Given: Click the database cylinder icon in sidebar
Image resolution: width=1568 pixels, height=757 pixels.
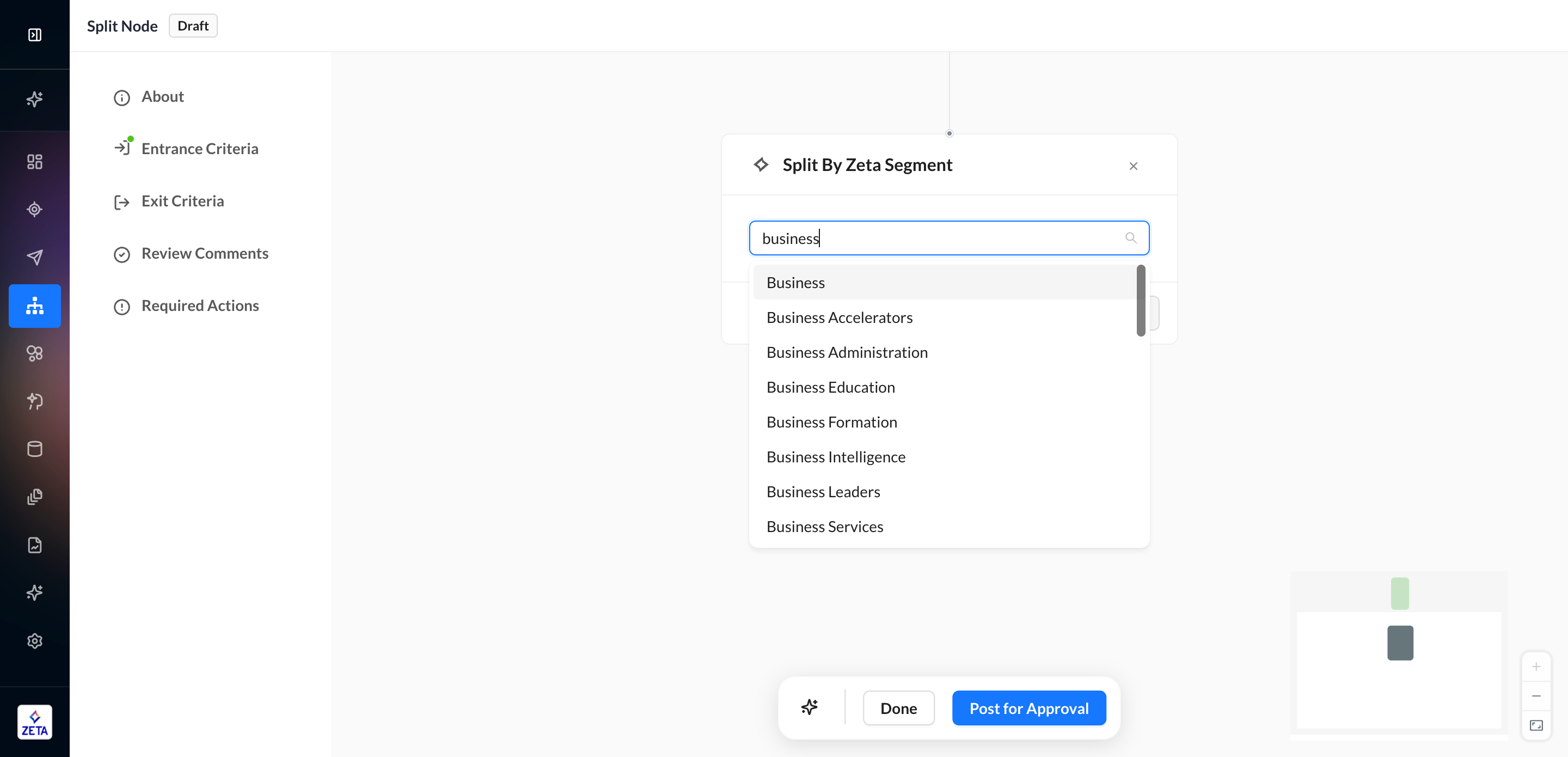Looking at the screenshot, I should tap(35, 449).
